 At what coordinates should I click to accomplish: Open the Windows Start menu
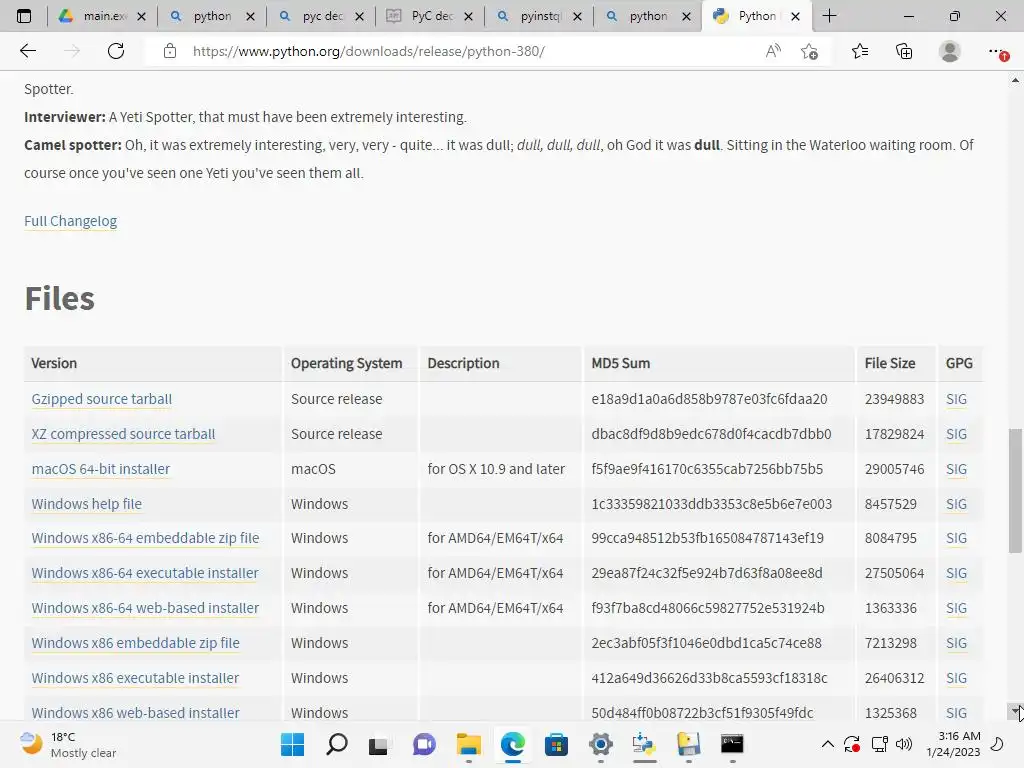(292, 744)
